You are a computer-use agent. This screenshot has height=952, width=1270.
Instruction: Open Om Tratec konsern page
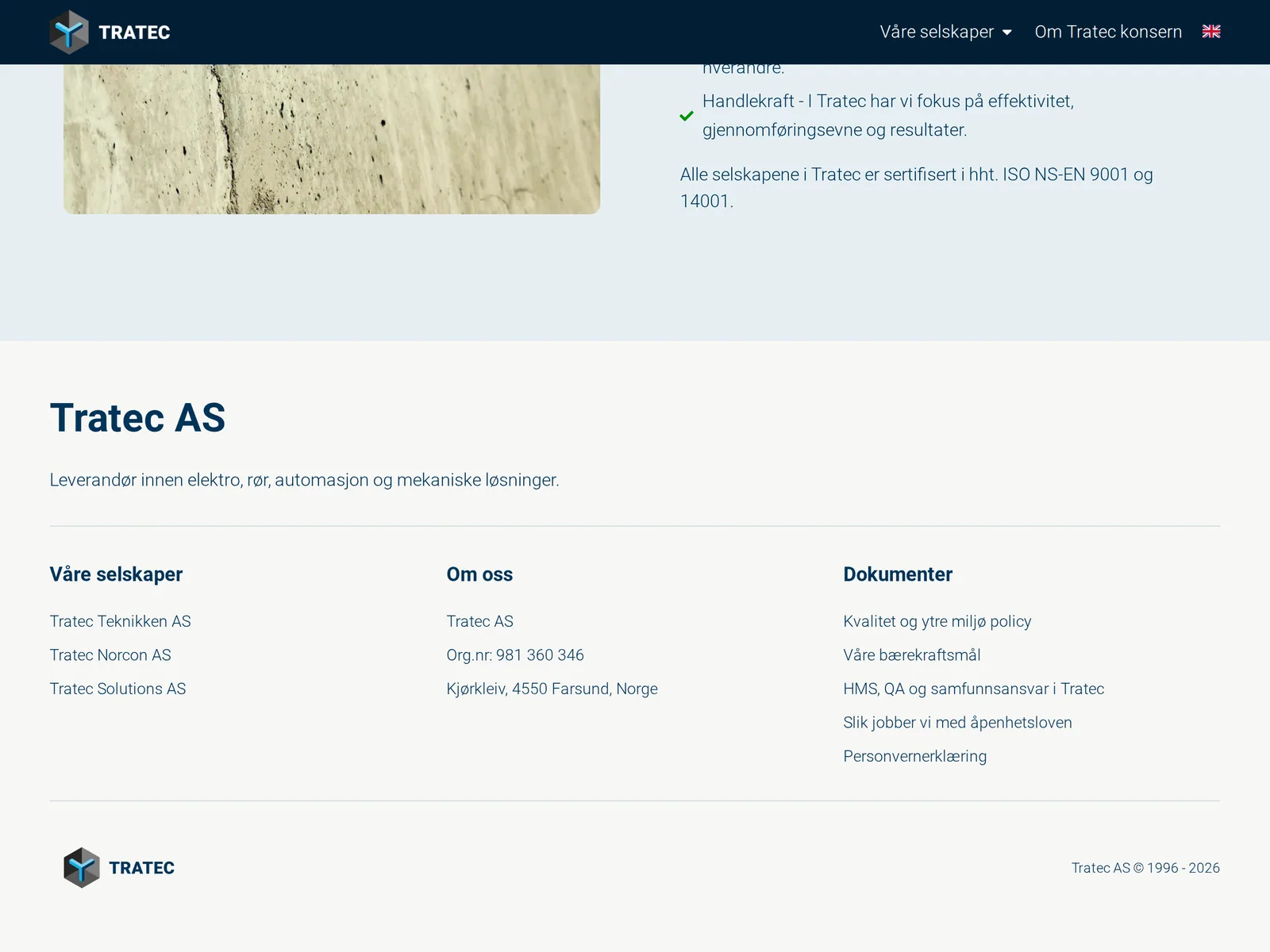point(1108,32)
